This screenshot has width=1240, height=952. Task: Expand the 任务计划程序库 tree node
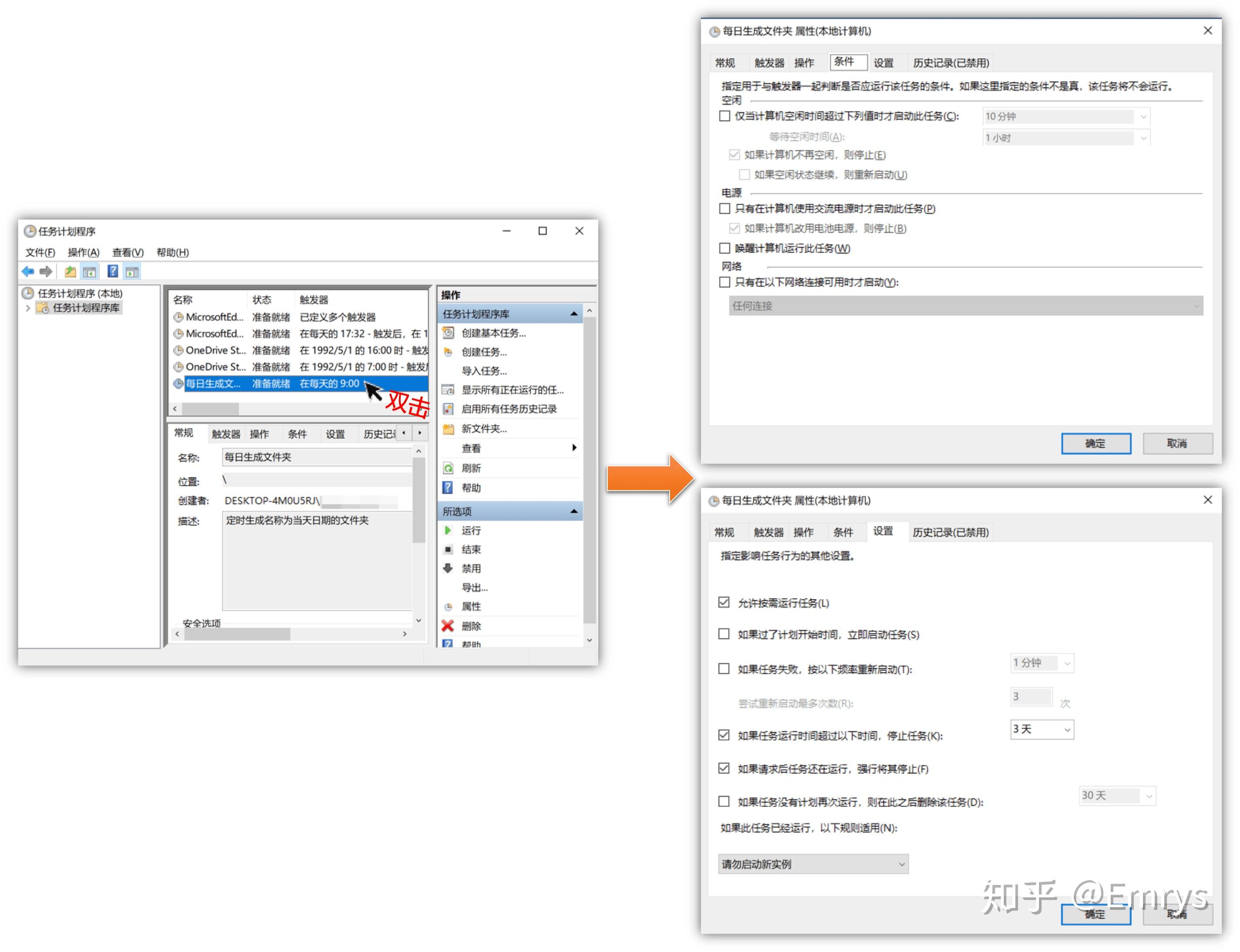27,308
